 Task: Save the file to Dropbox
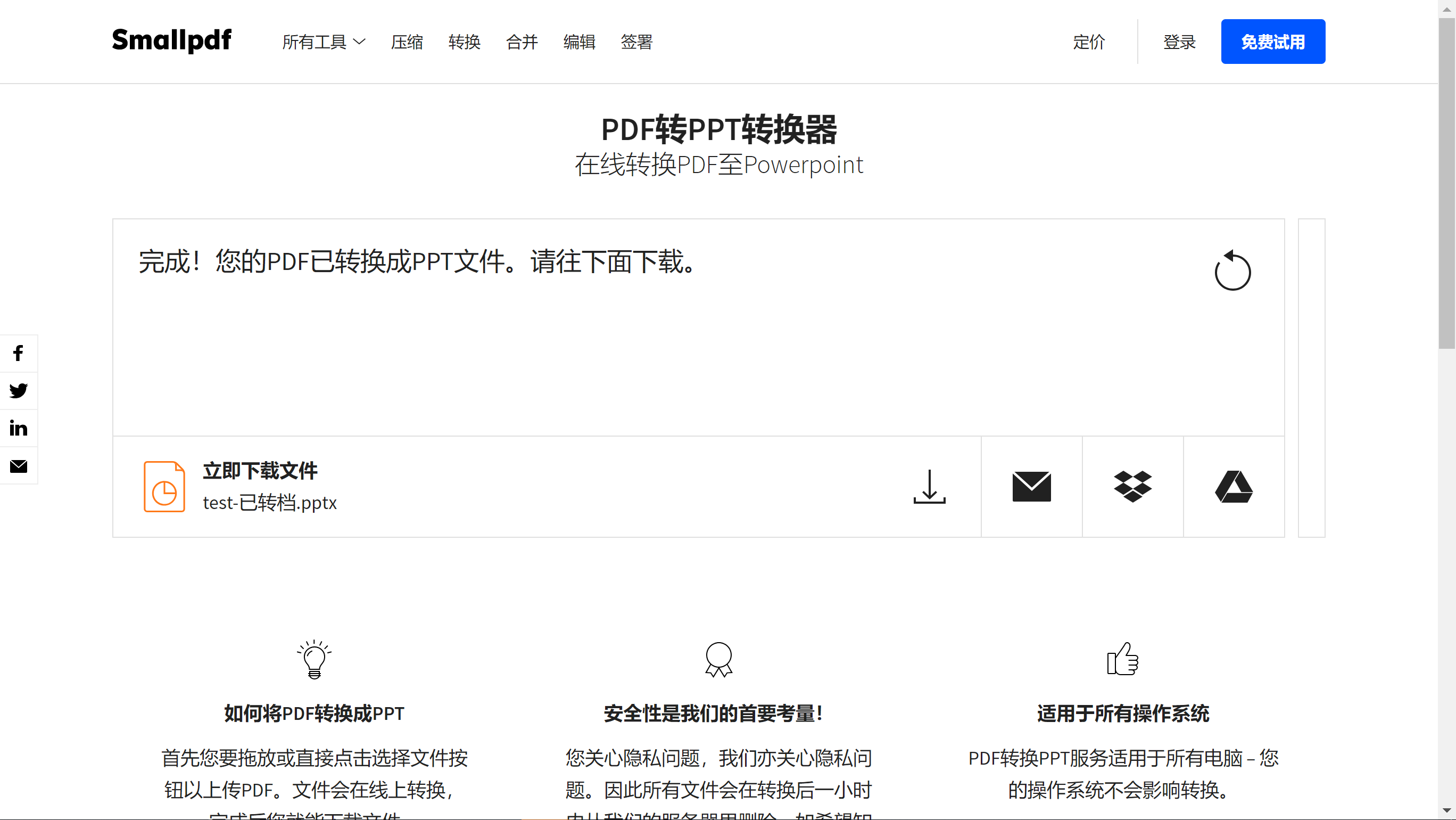point(1132,486)
